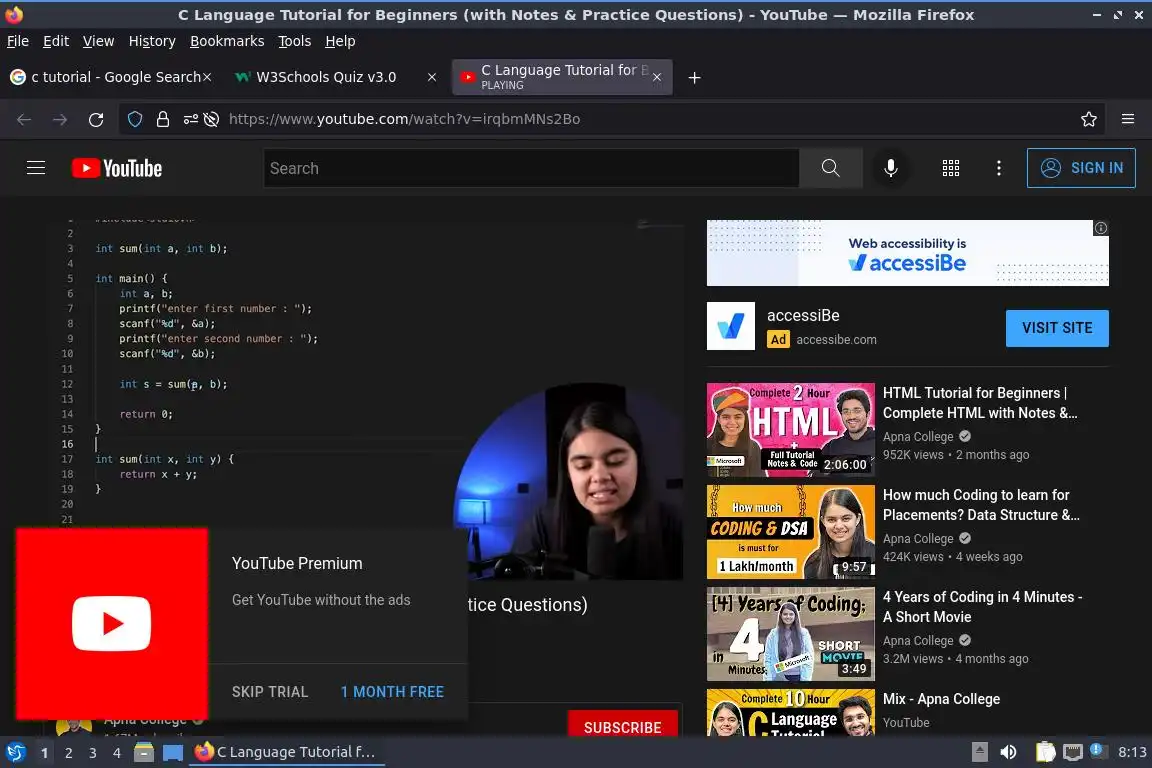Viewport: 1152px width, 768px height.
Task: Open the Bookmarks menu
Action: pos(227,41)
